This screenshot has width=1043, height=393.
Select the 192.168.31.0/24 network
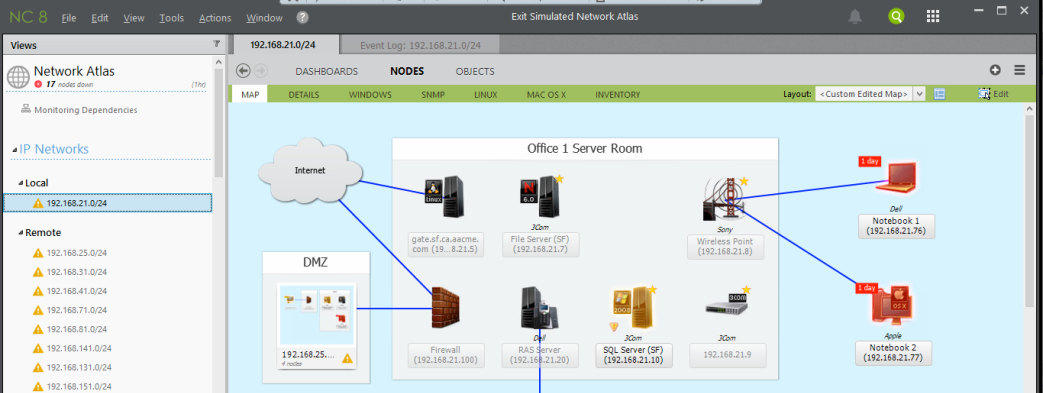pyautogui.click(x=76, y=272)
